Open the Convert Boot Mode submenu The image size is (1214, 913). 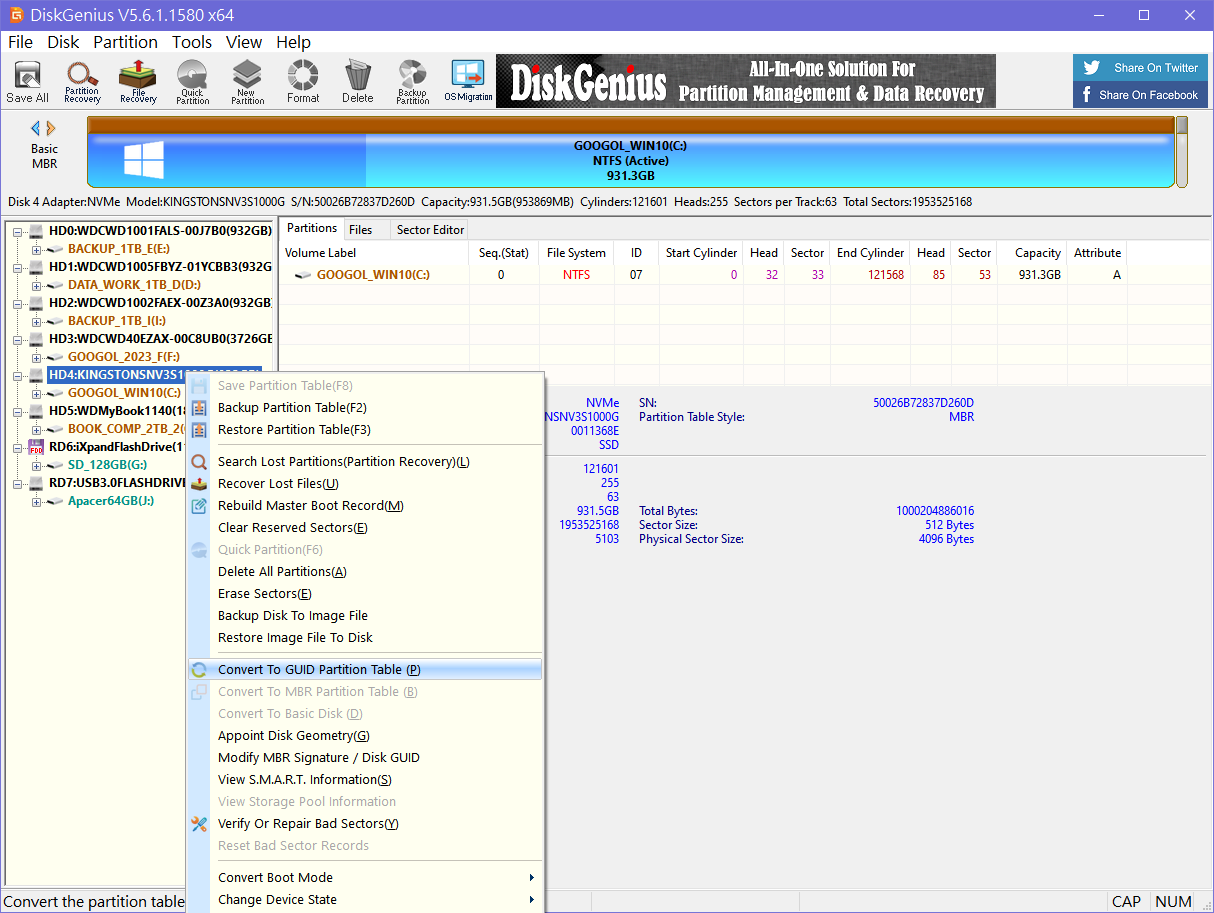(x=365, y=878)
